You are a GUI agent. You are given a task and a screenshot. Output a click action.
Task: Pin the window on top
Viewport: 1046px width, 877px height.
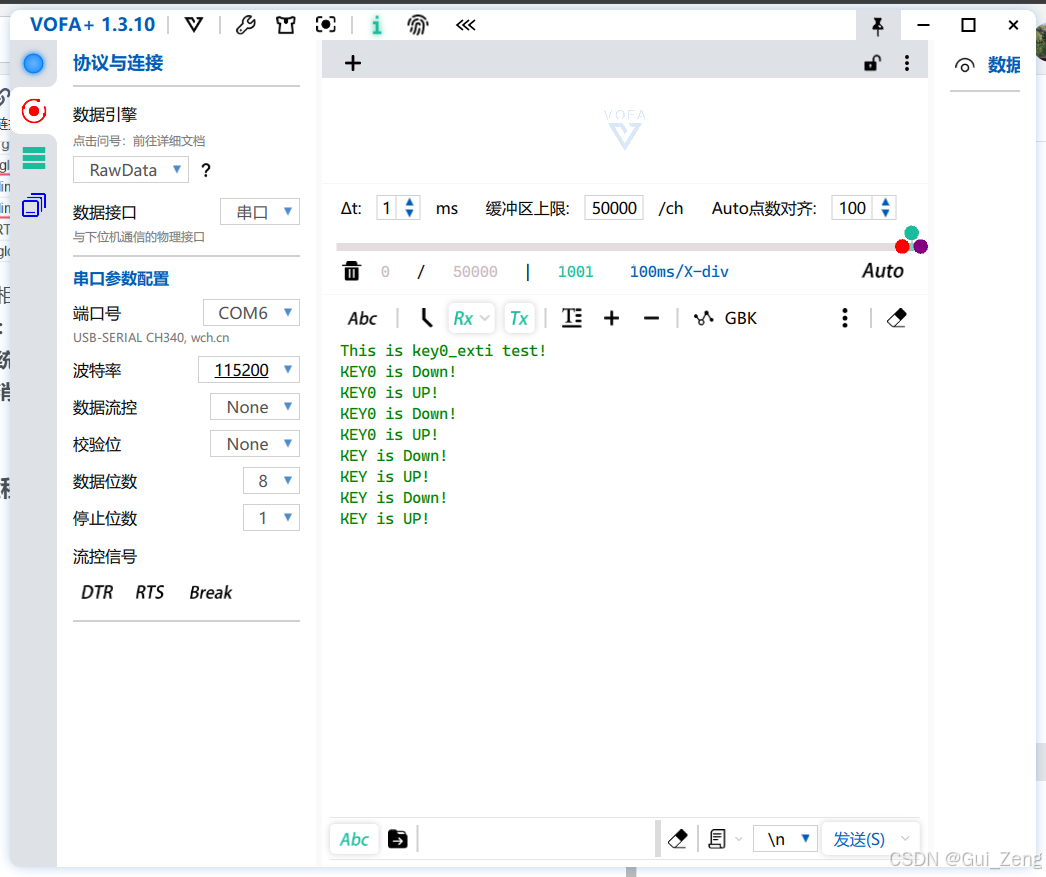pos(878,26)
